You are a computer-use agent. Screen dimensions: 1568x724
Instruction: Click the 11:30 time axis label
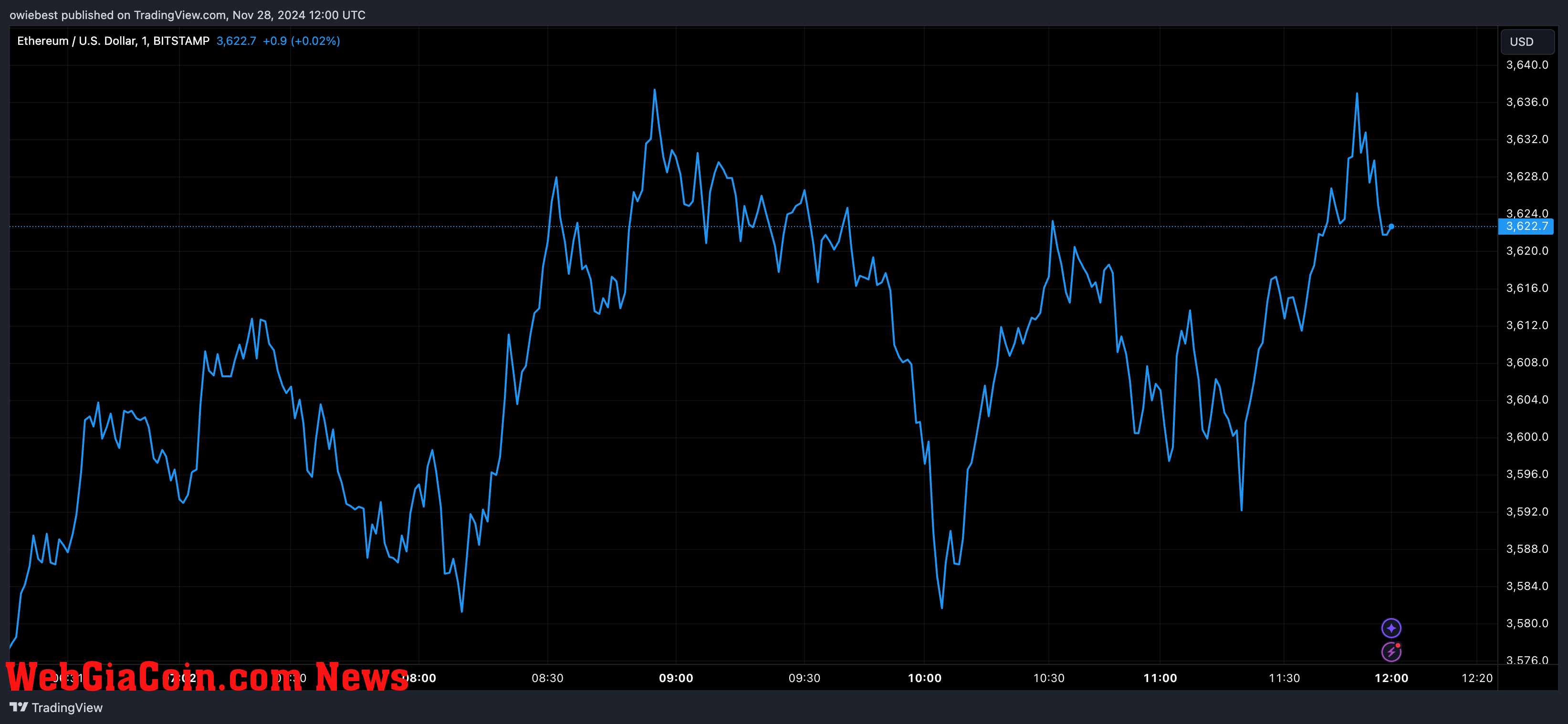click(x=1285, y=678)
